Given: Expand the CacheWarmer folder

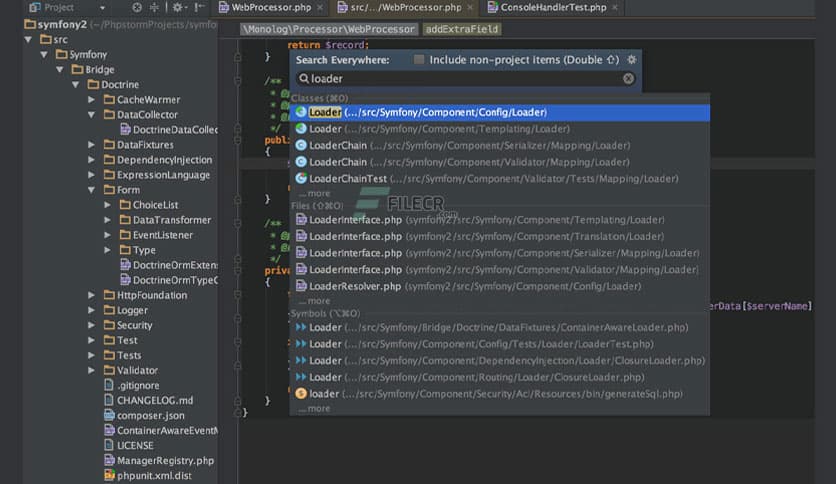Looking at the screenshot, I should click(92, 99).
